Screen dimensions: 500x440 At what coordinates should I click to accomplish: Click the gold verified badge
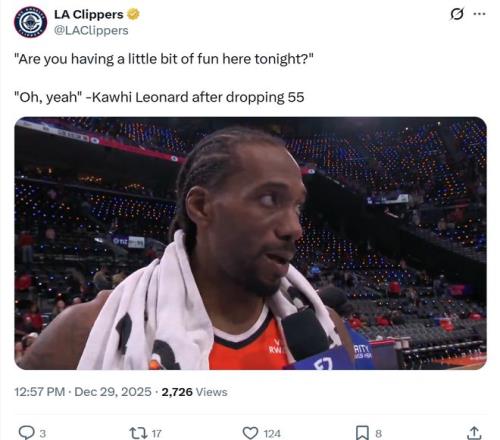(133, 14)
